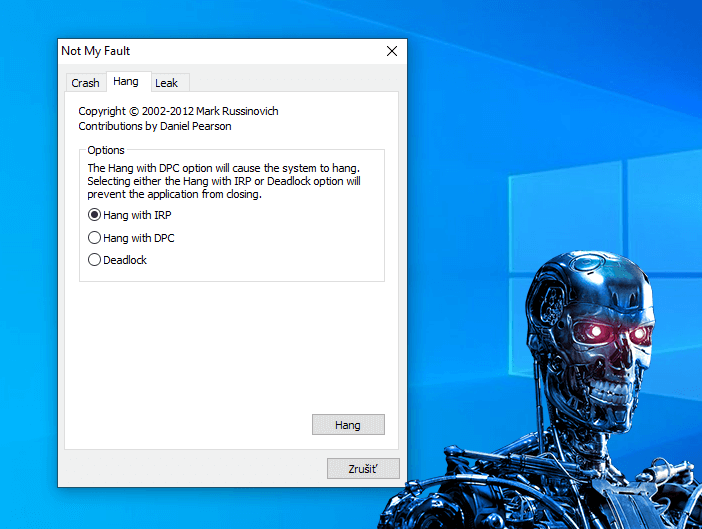Choose the Hang with DPC radio circle
702x529 pixels.
(95, 238)
